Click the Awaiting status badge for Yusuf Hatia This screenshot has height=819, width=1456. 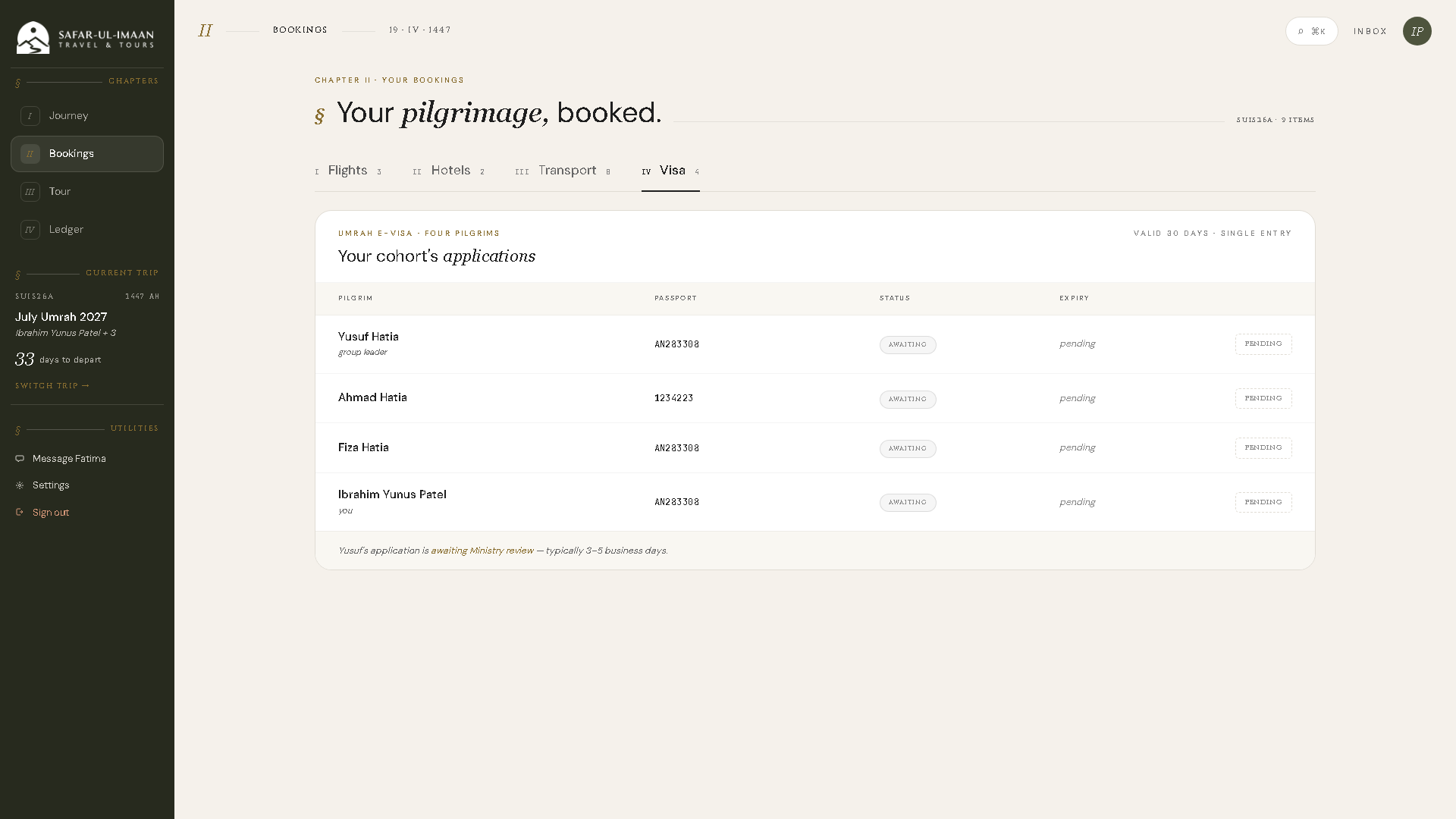point(908,345)
